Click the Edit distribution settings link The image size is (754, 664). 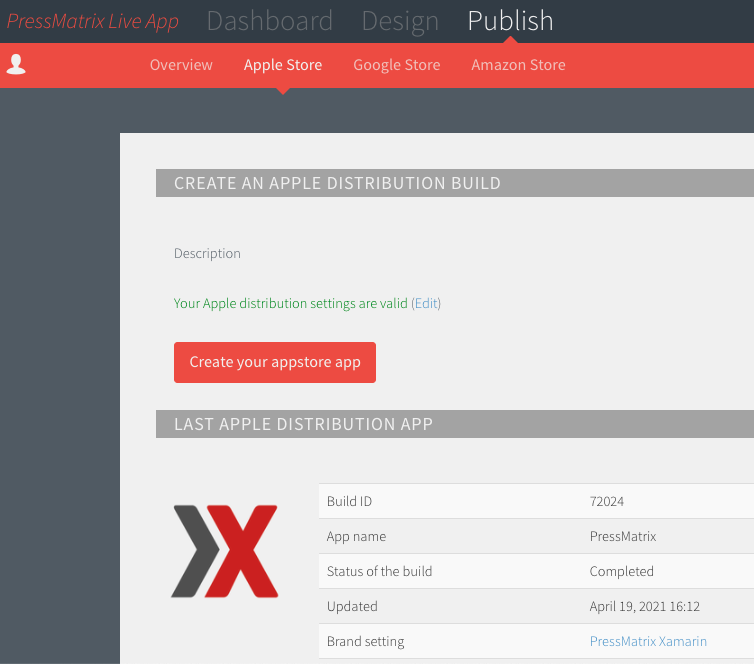point(426,303)
